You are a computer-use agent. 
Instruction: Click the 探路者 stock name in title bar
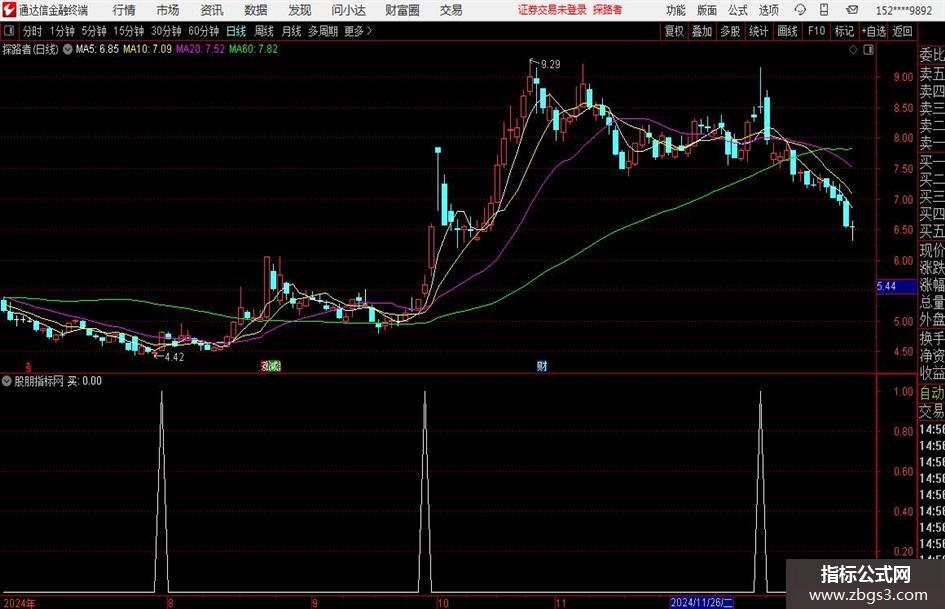608,10
